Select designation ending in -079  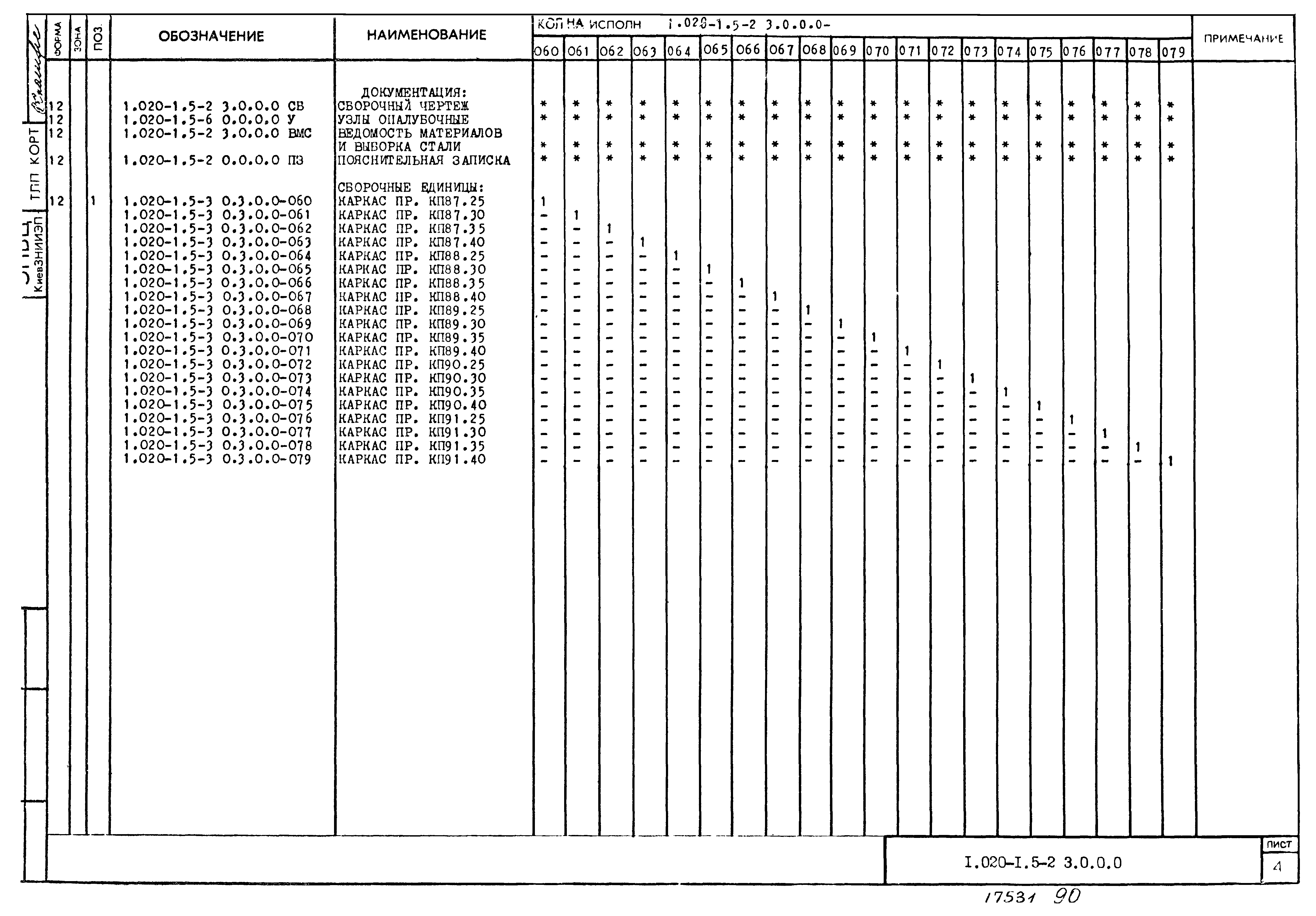pos(218,459)
